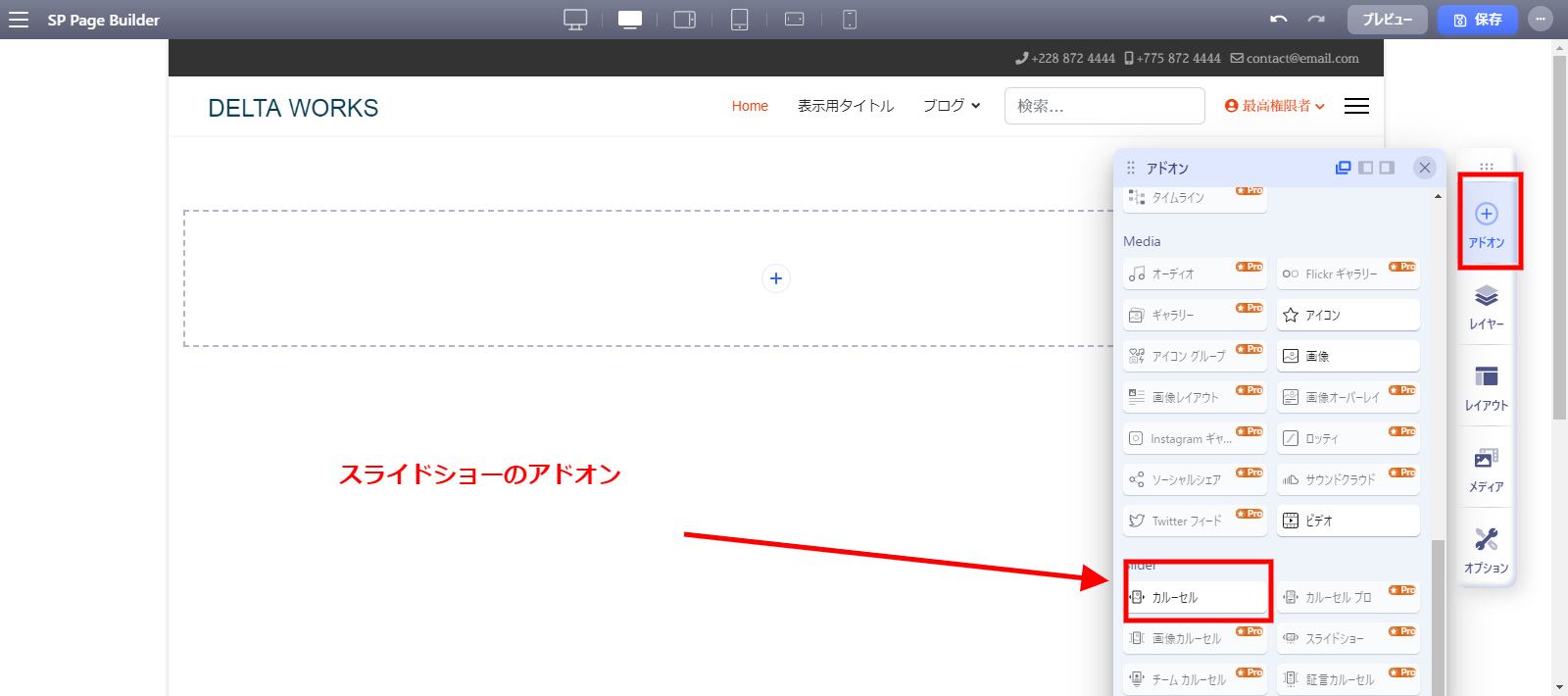
Task: Add the ビデオ (Video) addon
Action: point(1347,521)
